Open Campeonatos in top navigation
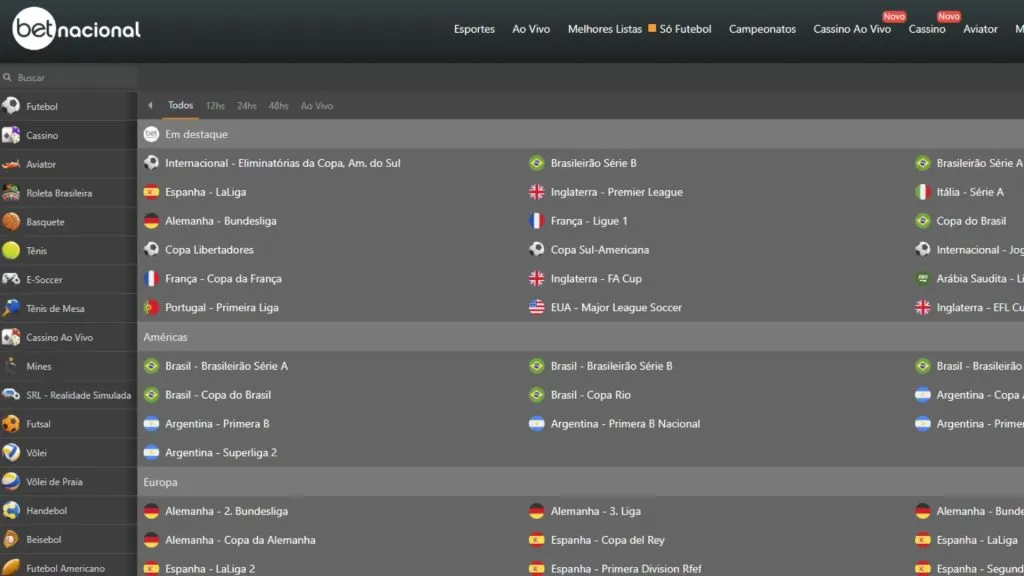 762,29
